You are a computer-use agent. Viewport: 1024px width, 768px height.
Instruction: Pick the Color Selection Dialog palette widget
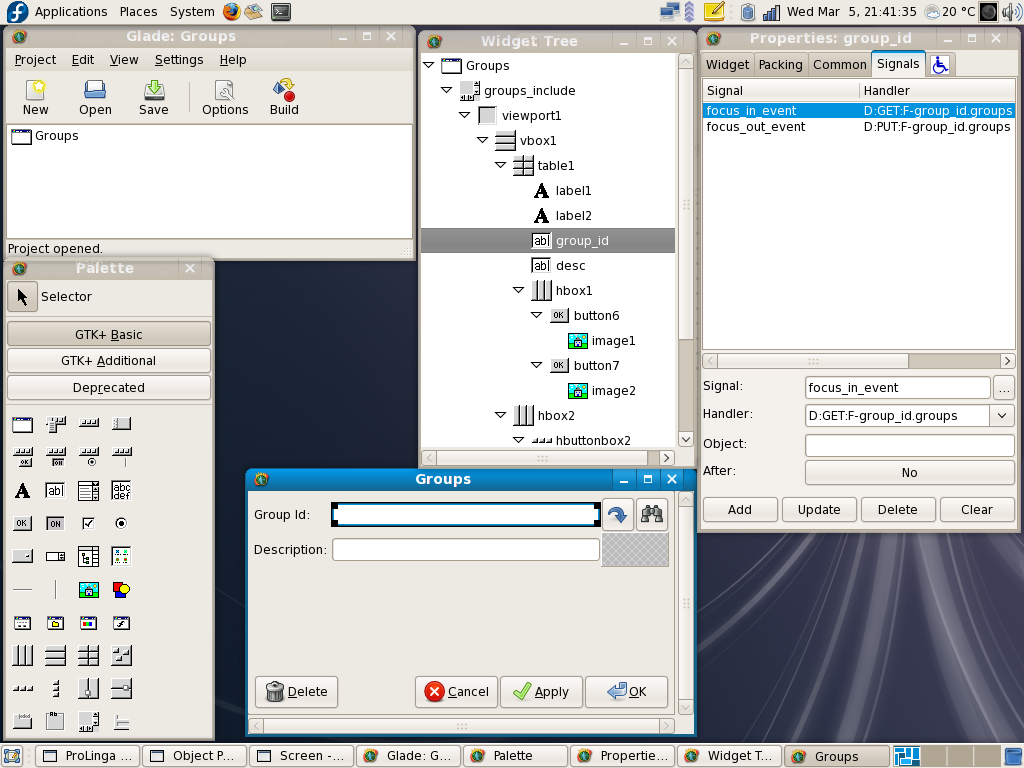[89, 623]
